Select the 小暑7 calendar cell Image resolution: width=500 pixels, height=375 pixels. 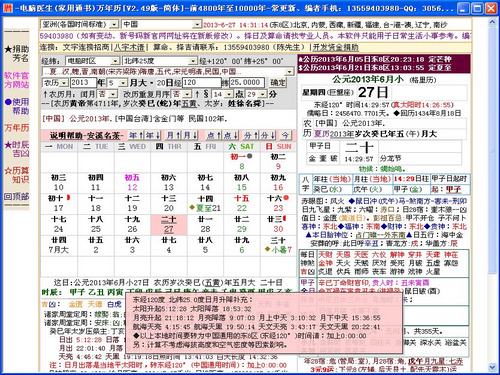[278, 246]
